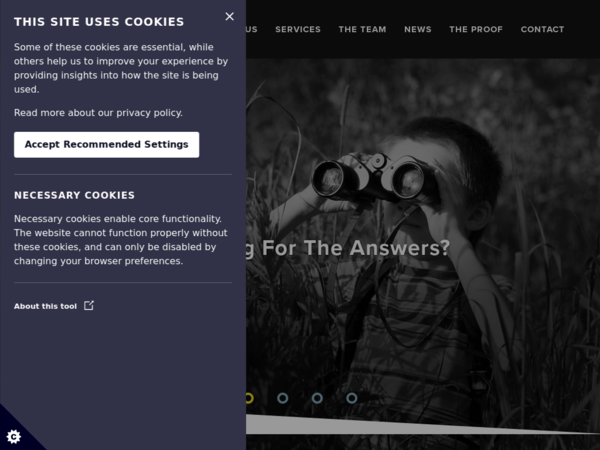Switch to the third carousel slide dot

coord(317,398)
